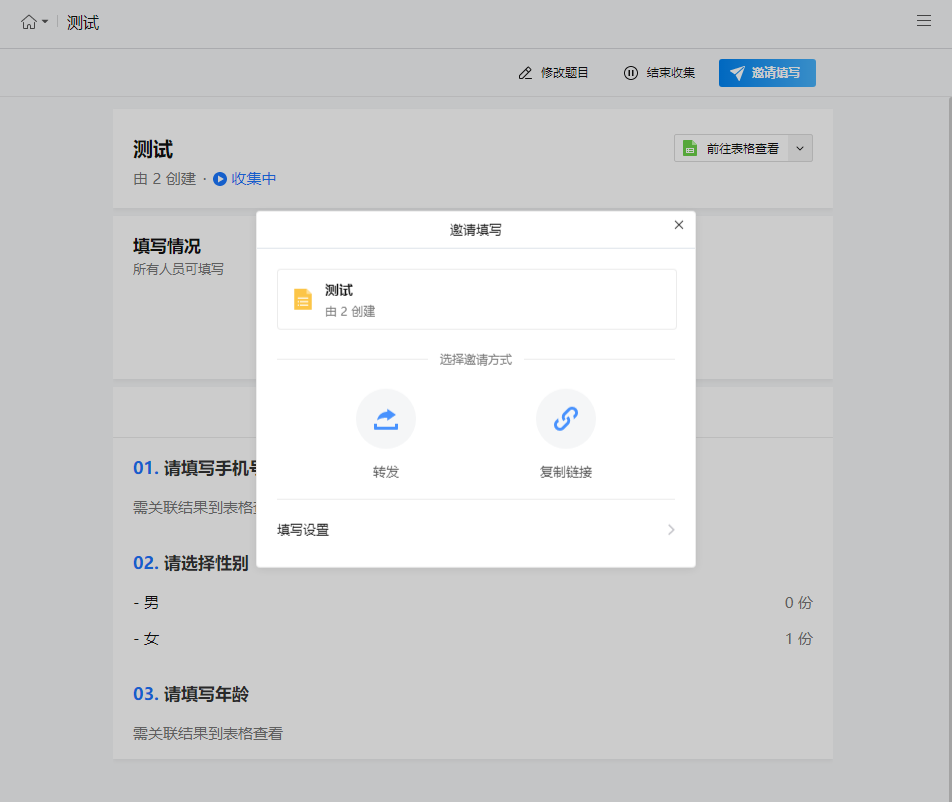The width and height of the screenshot is (952, 802).
Task: Expand the 填写设置 chevron arrow
Action: pos(671,530)
